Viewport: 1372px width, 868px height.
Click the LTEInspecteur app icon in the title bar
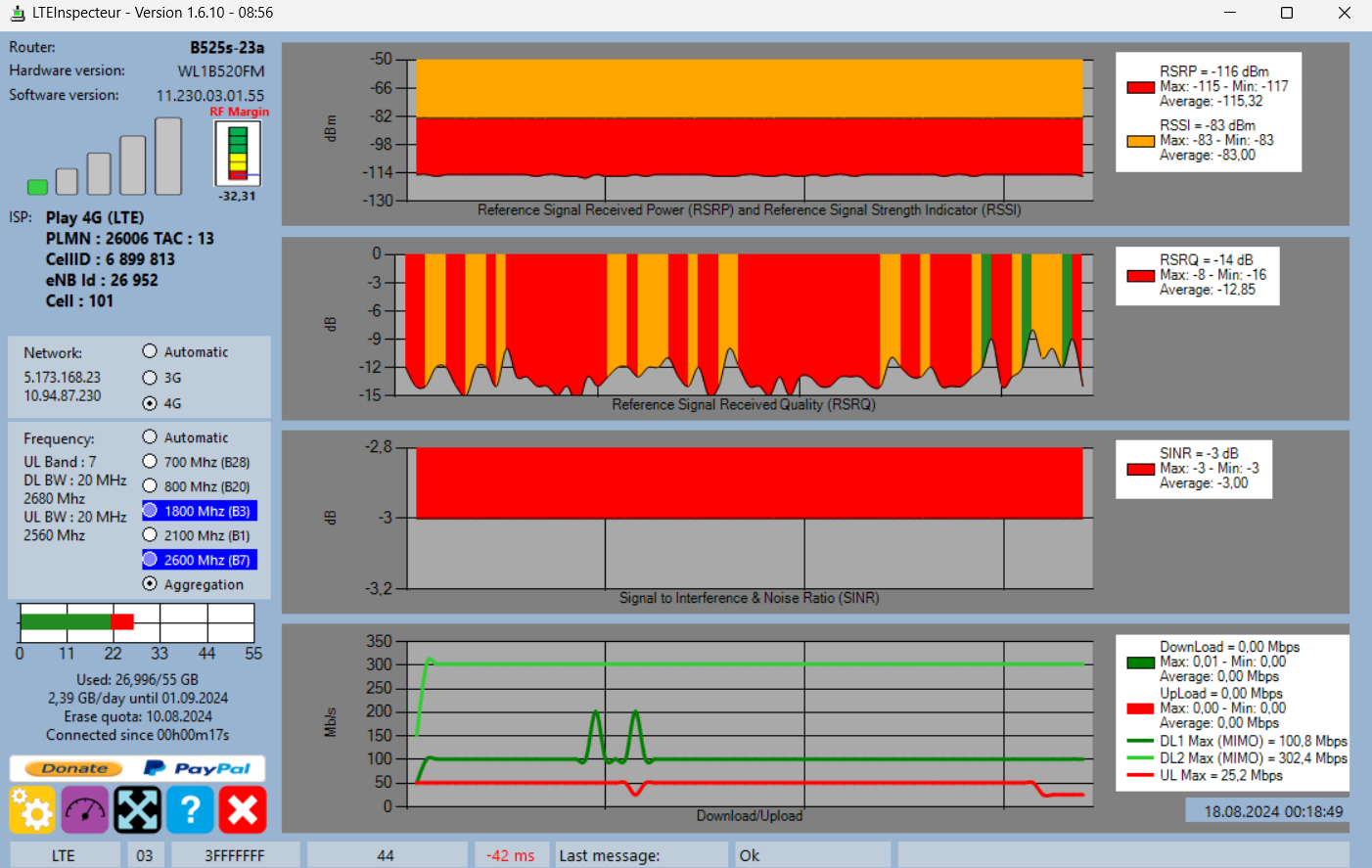(x=17, y=13)
